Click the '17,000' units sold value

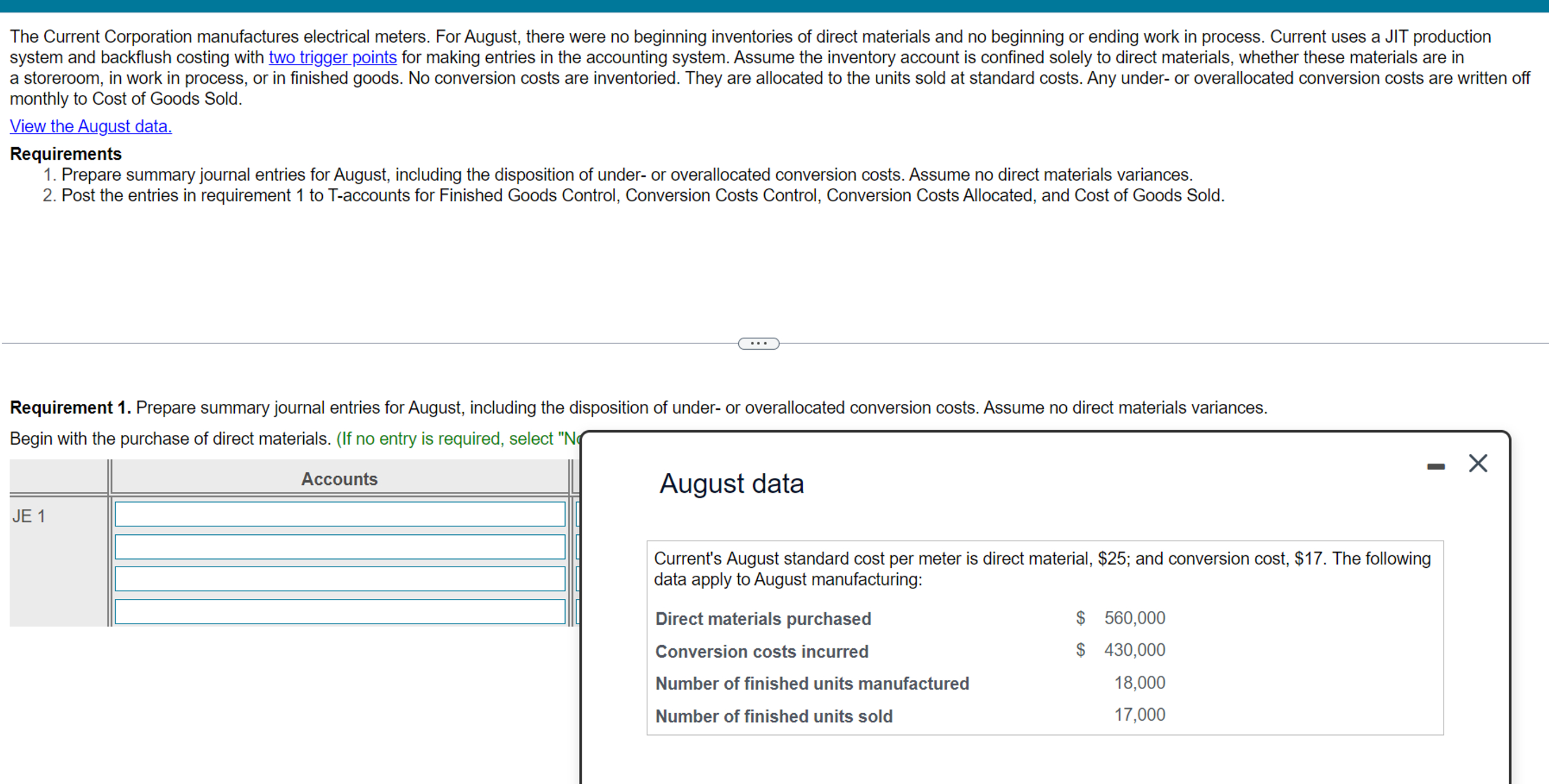click(1139, 715)
